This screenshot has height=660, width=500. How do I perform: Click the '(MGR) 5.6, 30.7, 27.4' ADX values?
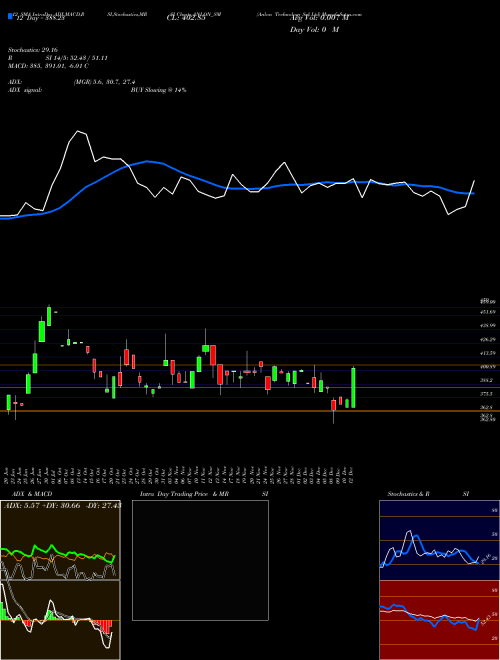click(x=104, y=82)
